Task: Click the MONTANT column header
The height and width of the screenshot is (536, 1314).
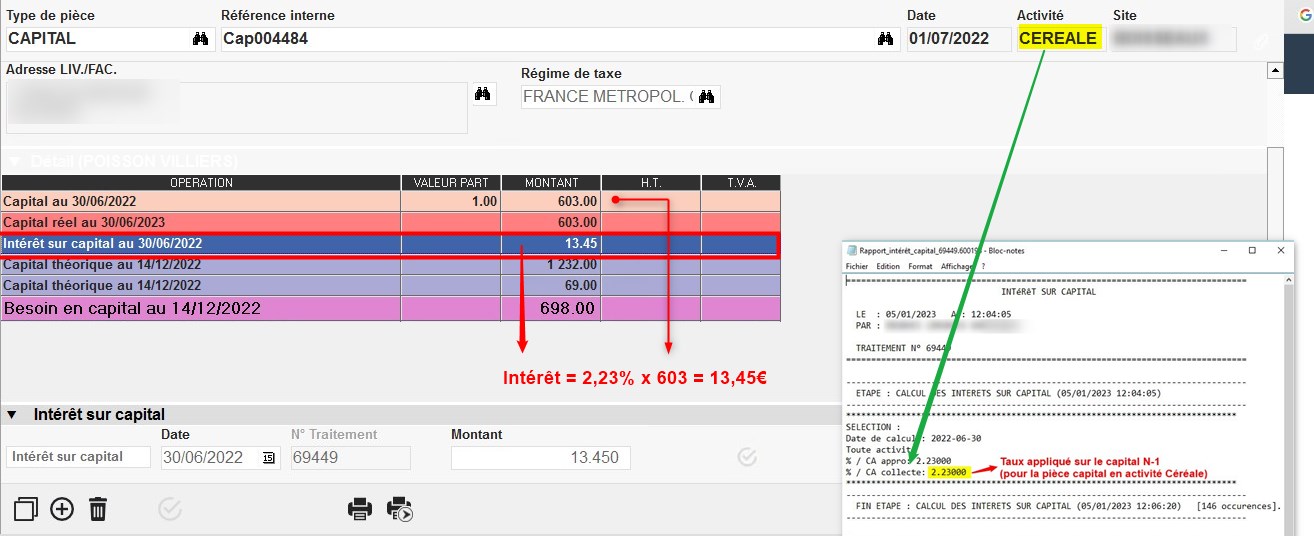Action: pyautogui.click(x=551, y=183)
